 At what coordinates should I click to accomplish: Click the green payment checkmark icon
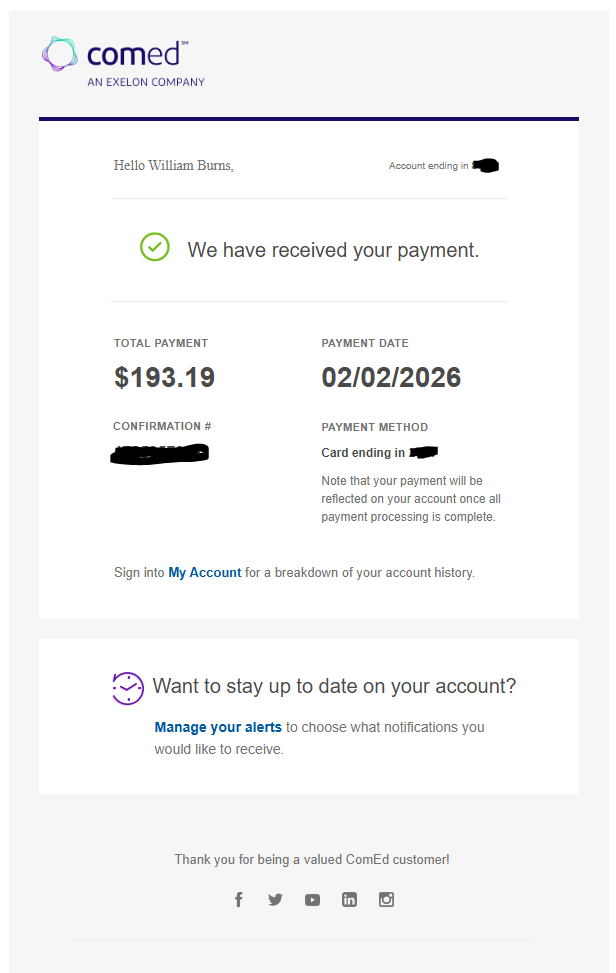tap(154, 247)
